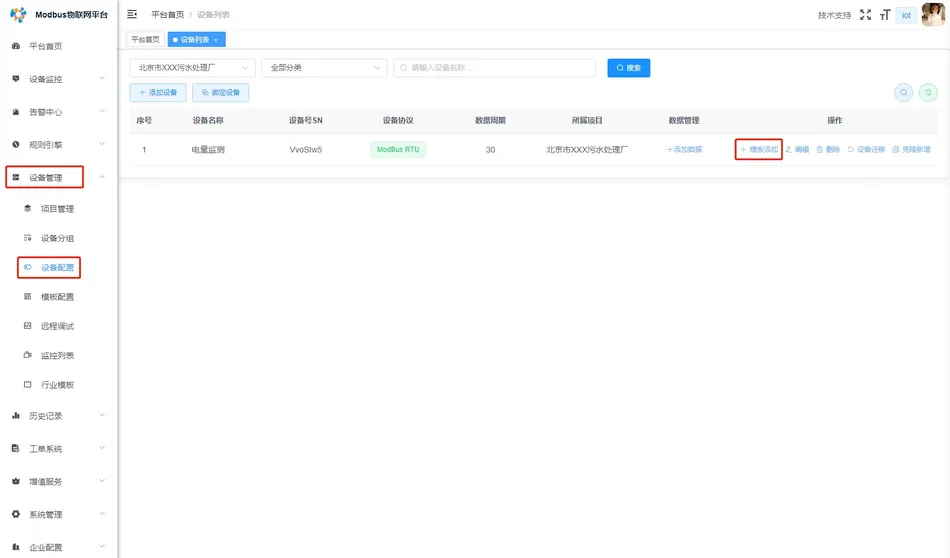950x558 pixels.
Task: Open the user avatar menu
Action: click(x=933, y=15)
